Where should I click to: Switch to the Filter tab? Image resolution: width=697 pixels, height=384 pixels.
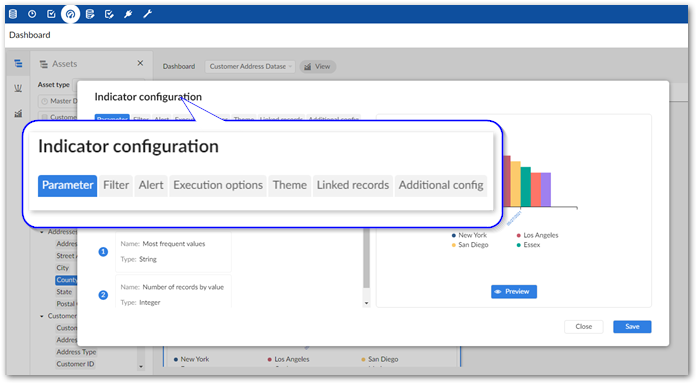pos(116,185)
